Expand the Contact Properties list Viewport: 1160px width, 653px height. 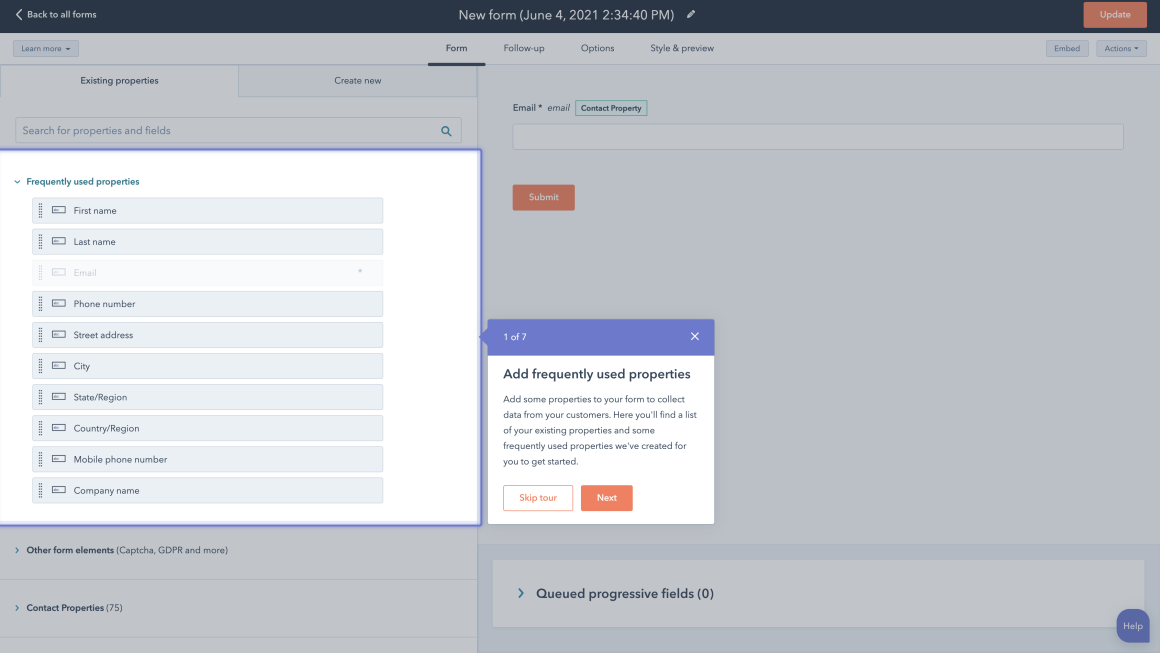(65, 607)
